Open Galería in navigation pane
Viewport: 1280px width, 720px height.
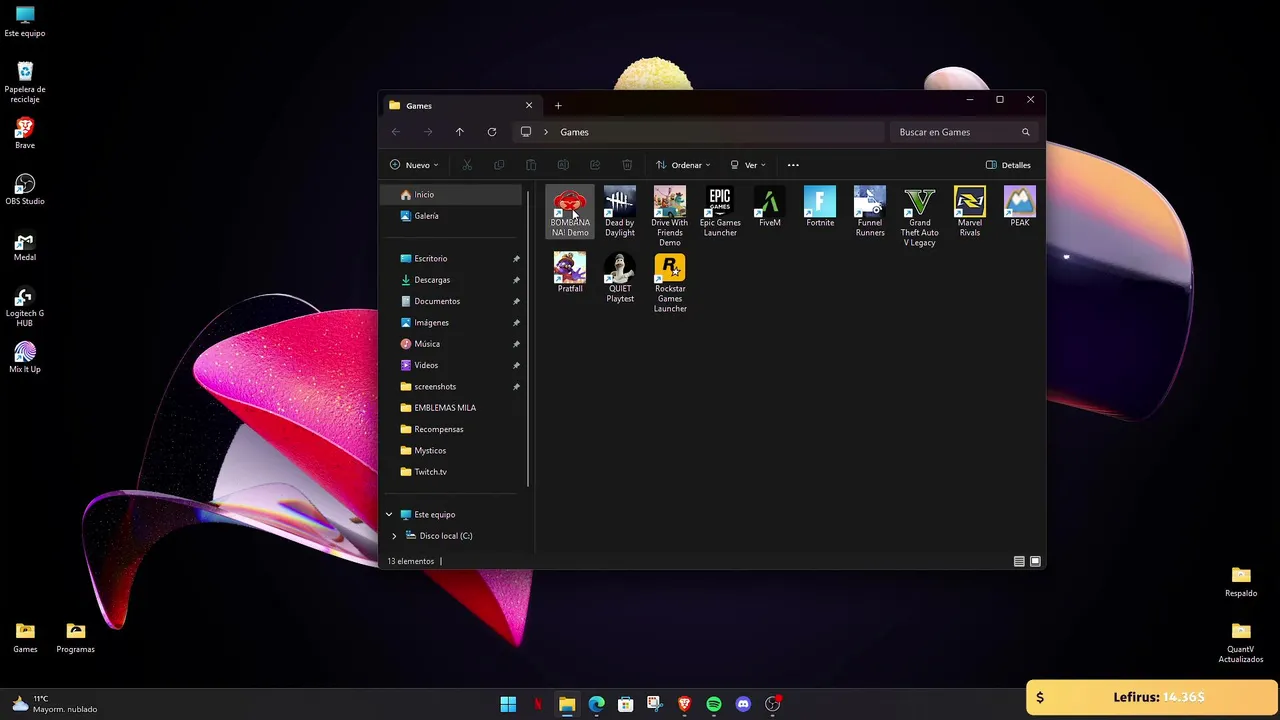click(453, 216)
